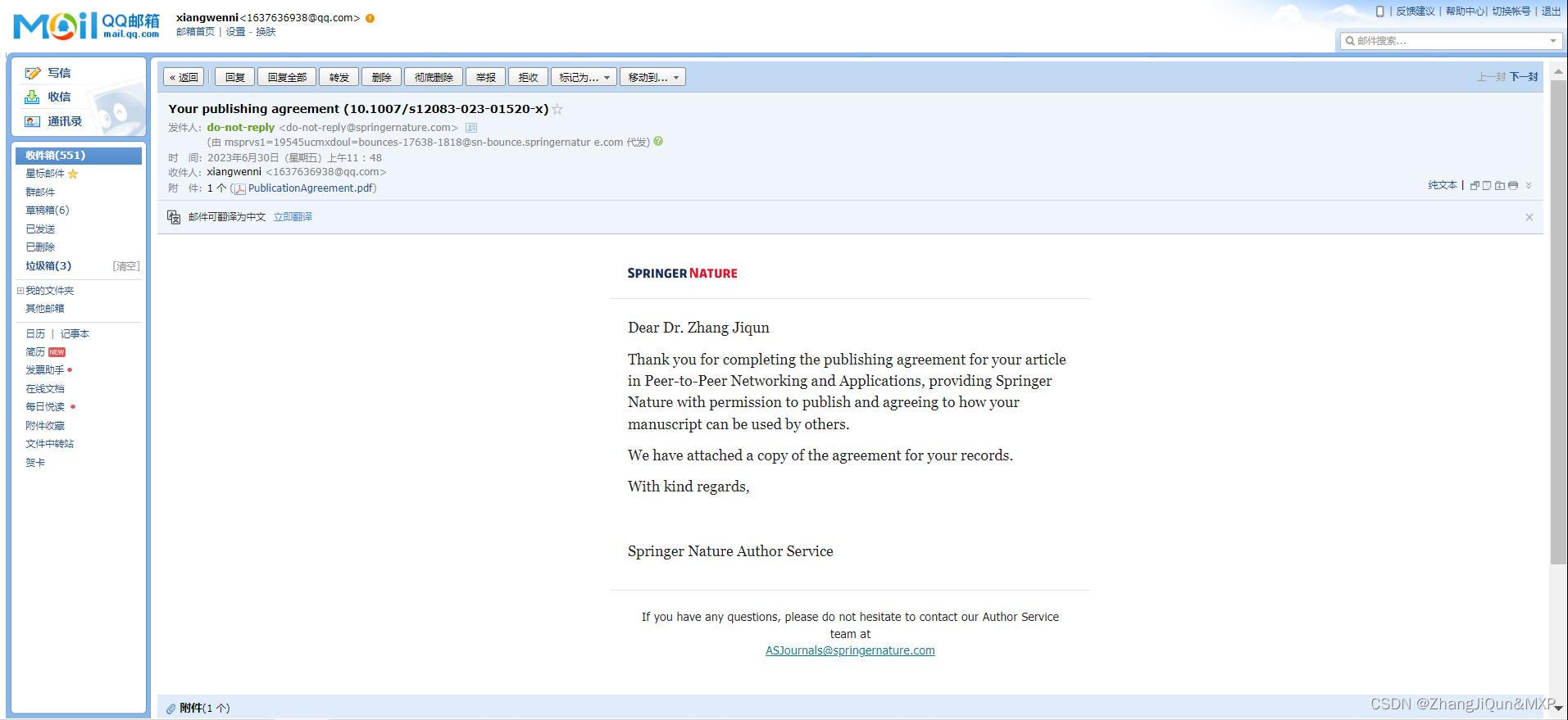Click the PDF icon for PublicationAgreement.pdf
This screenshot has width=1568, height=720.
pos(239,188)
